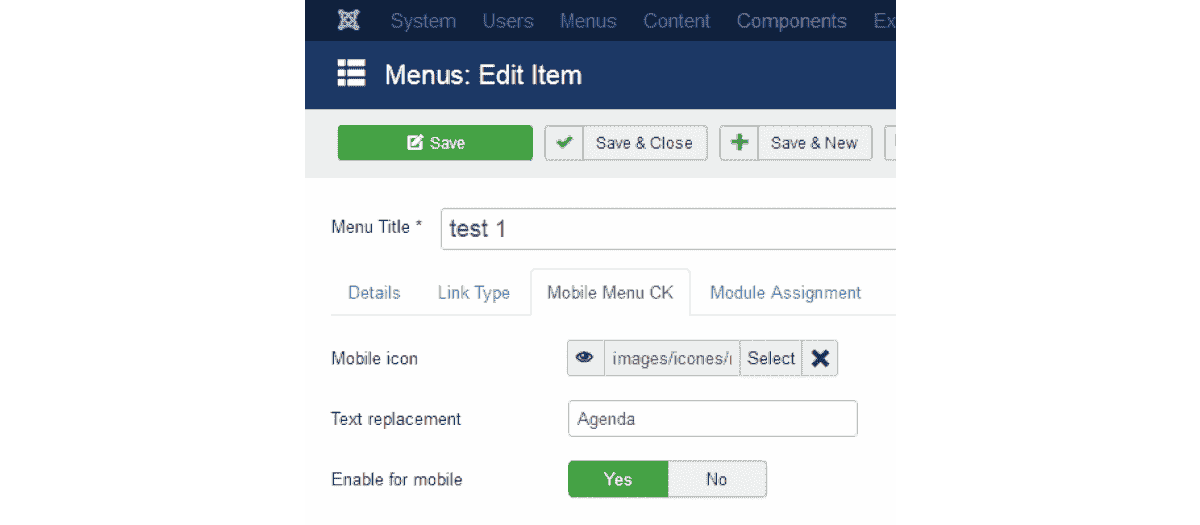
Task: Click the plus icon on Save & New
Action: click(740, 143)
